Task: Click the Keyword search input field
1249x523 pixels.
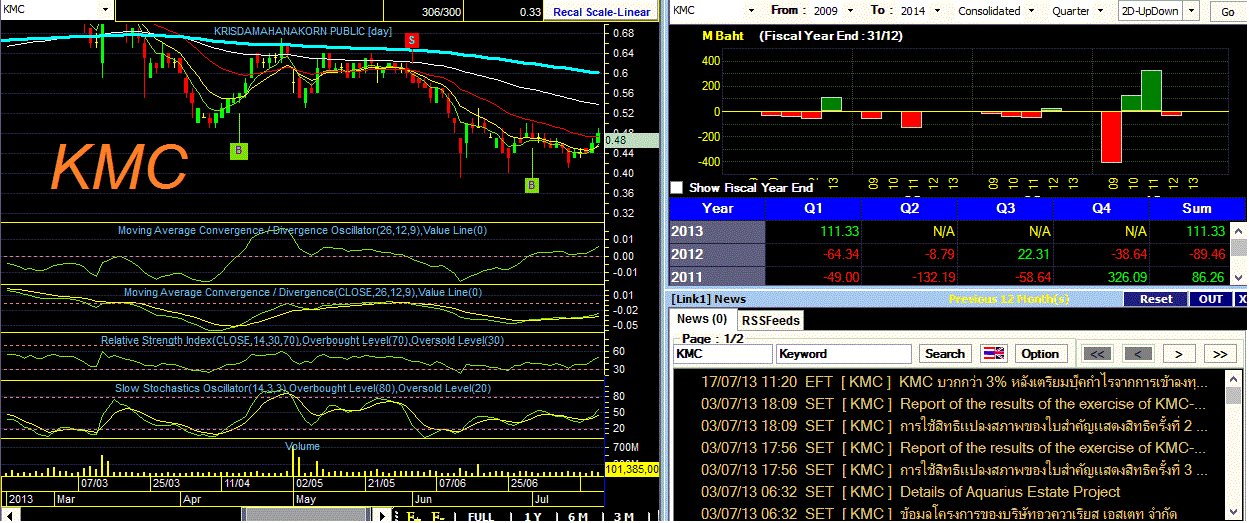Action: coord(844,353)
